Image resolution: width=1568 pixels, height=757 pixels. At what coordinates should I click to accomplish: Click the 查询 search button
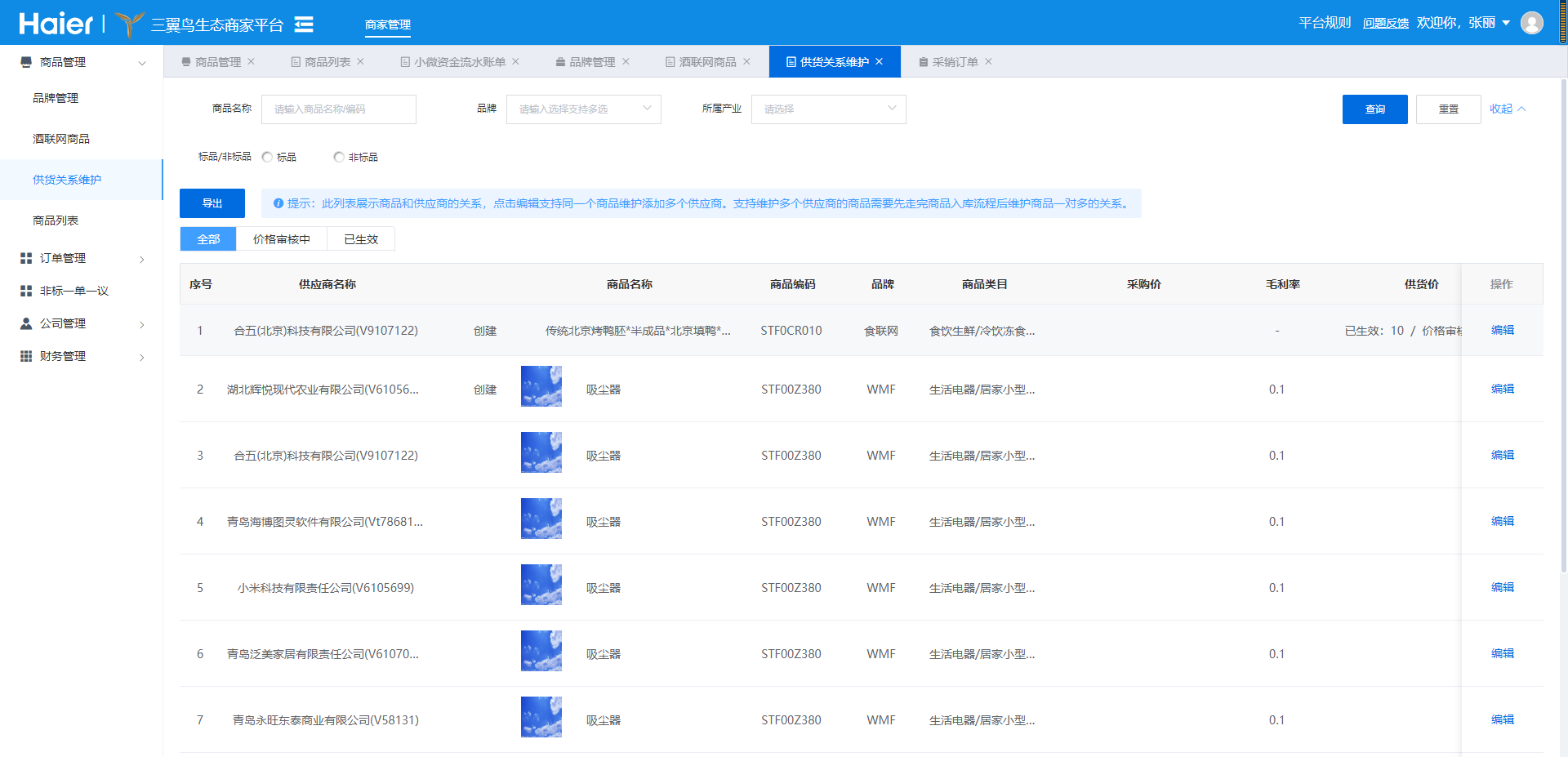[x=1375, y=109]
